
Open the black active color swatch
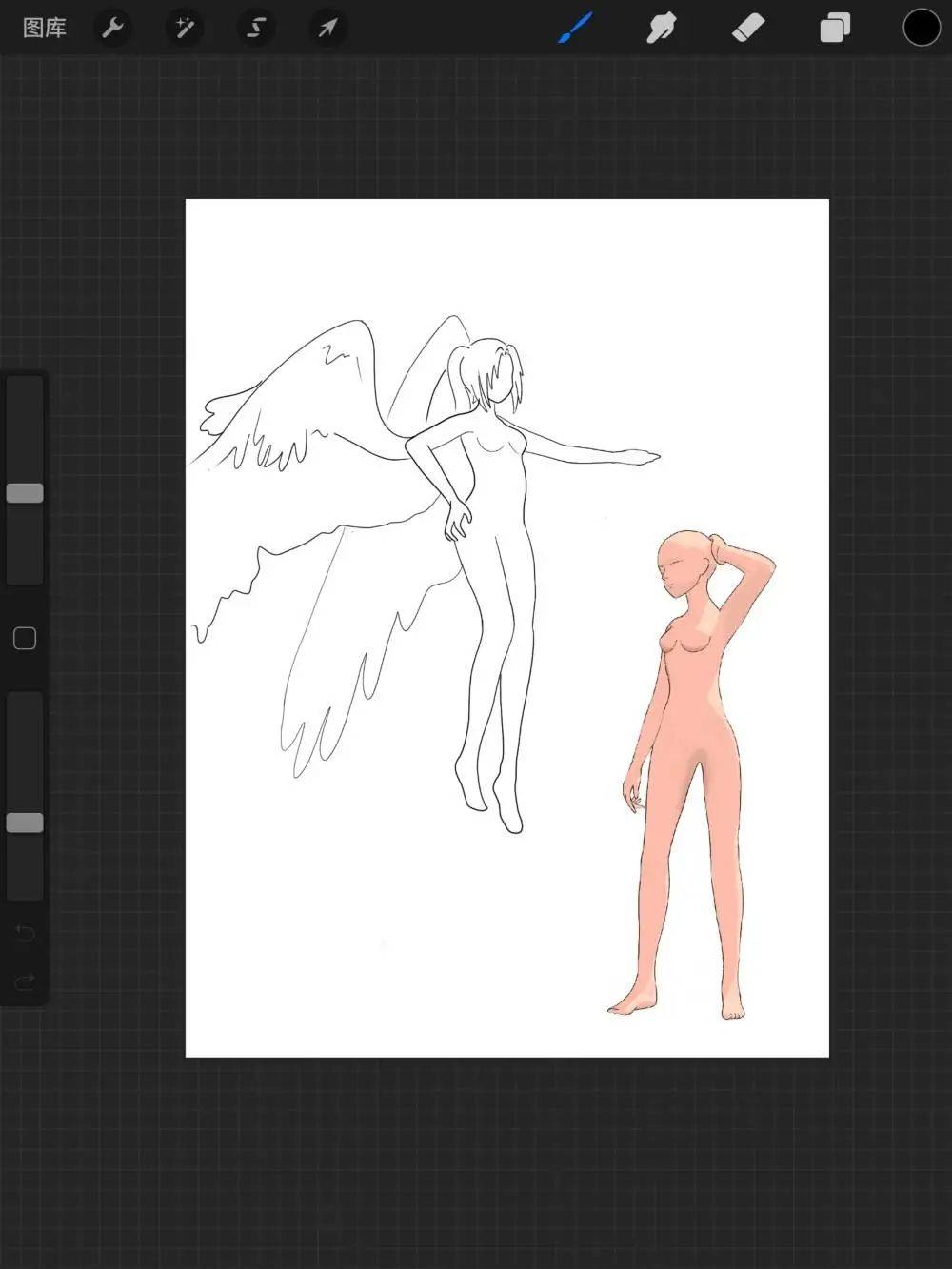(922, 28)
